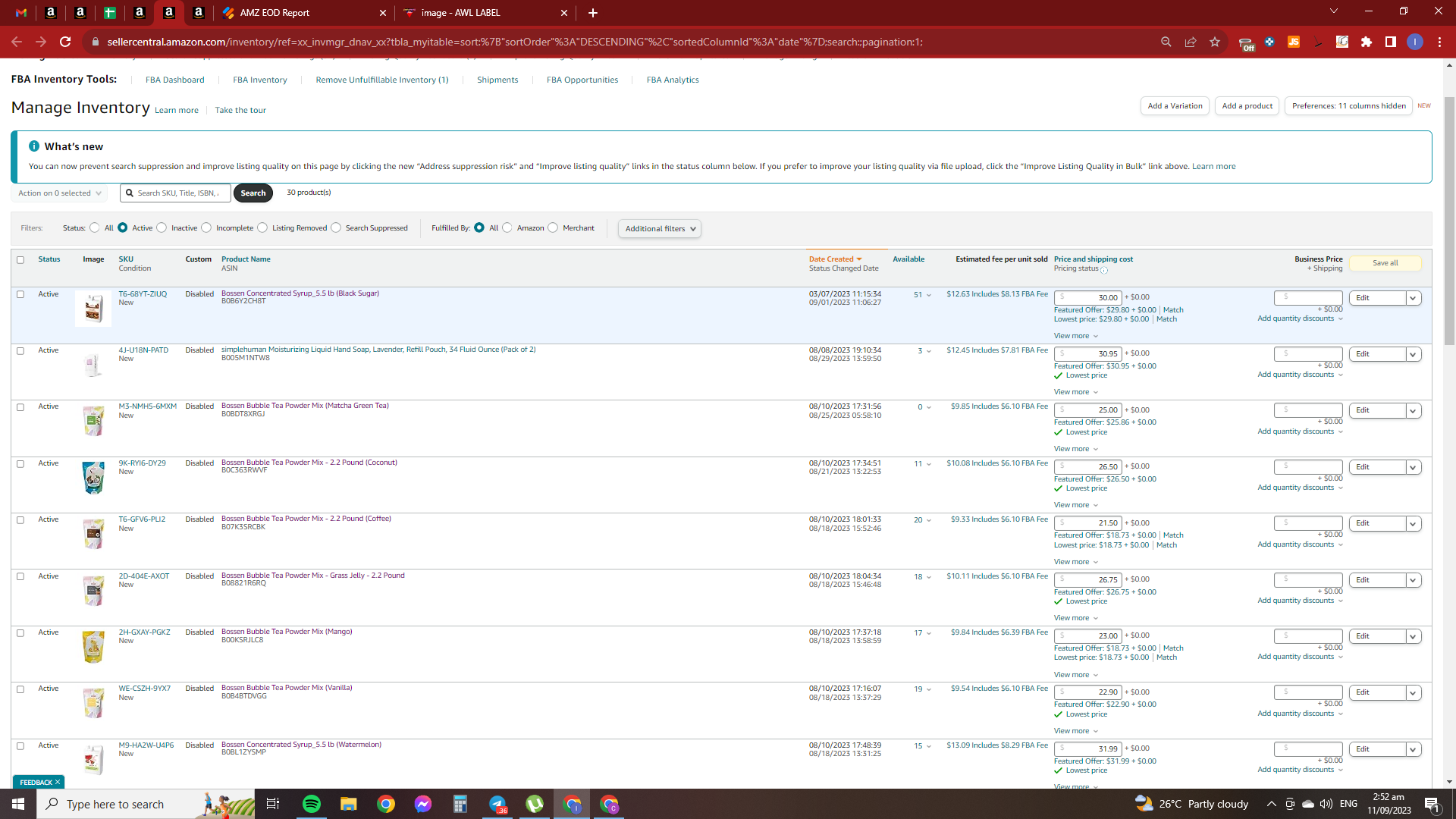Image resolution: width=1456 pixels, height=819 pixels.
Task: Open Remove Unfulfillable Inventory (1)
Action: tap(382, 80)
